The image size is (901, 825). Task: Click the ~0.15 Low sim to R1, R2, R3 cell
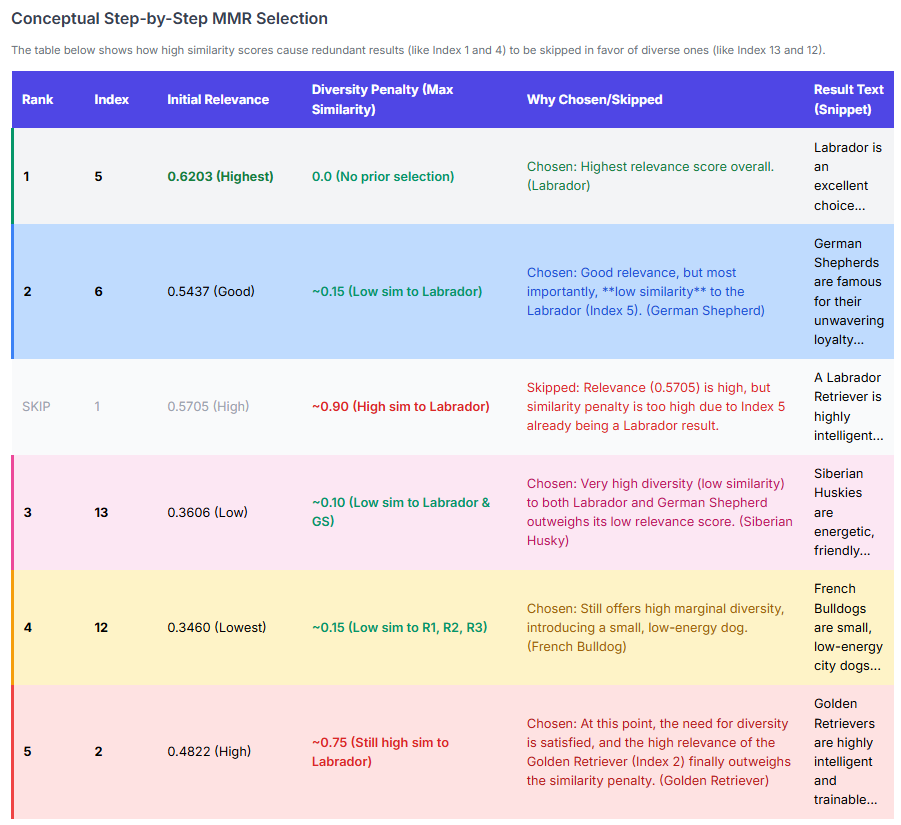pyautogui.click(x=399, y=627)
